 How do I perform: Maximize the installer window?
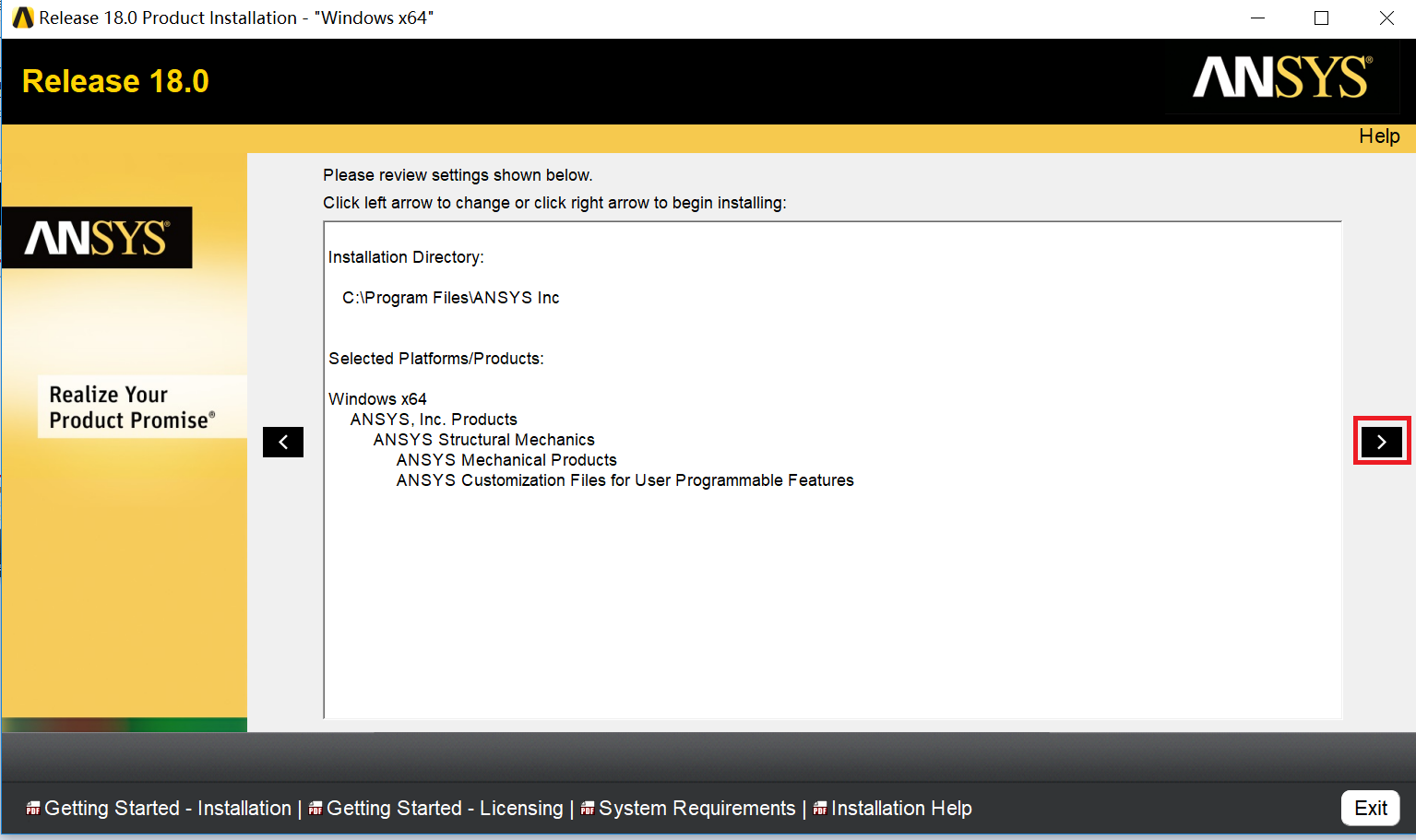pos(1321,18)
